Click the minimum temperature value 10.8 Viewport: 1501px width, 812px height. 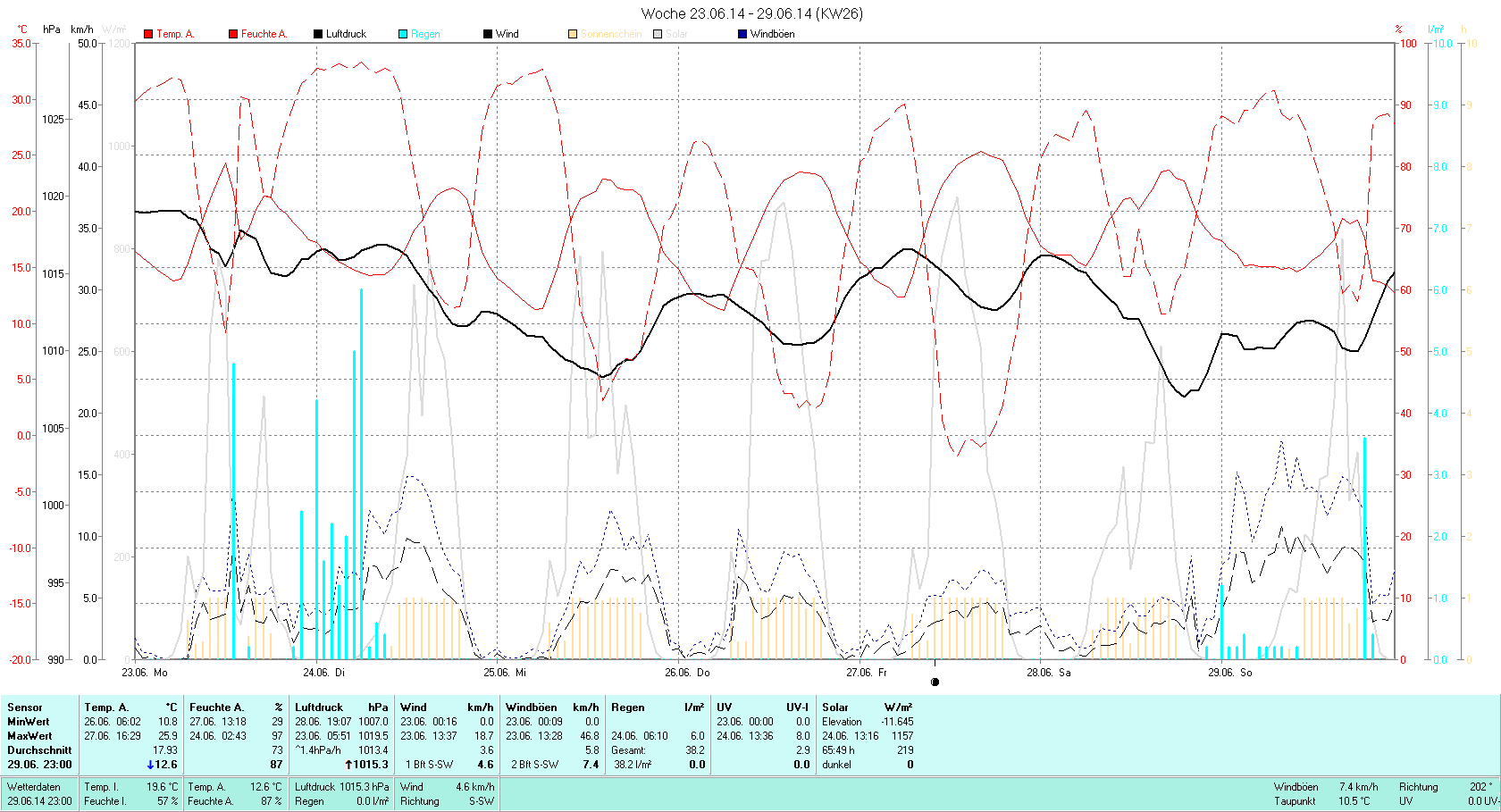point(168,722)
